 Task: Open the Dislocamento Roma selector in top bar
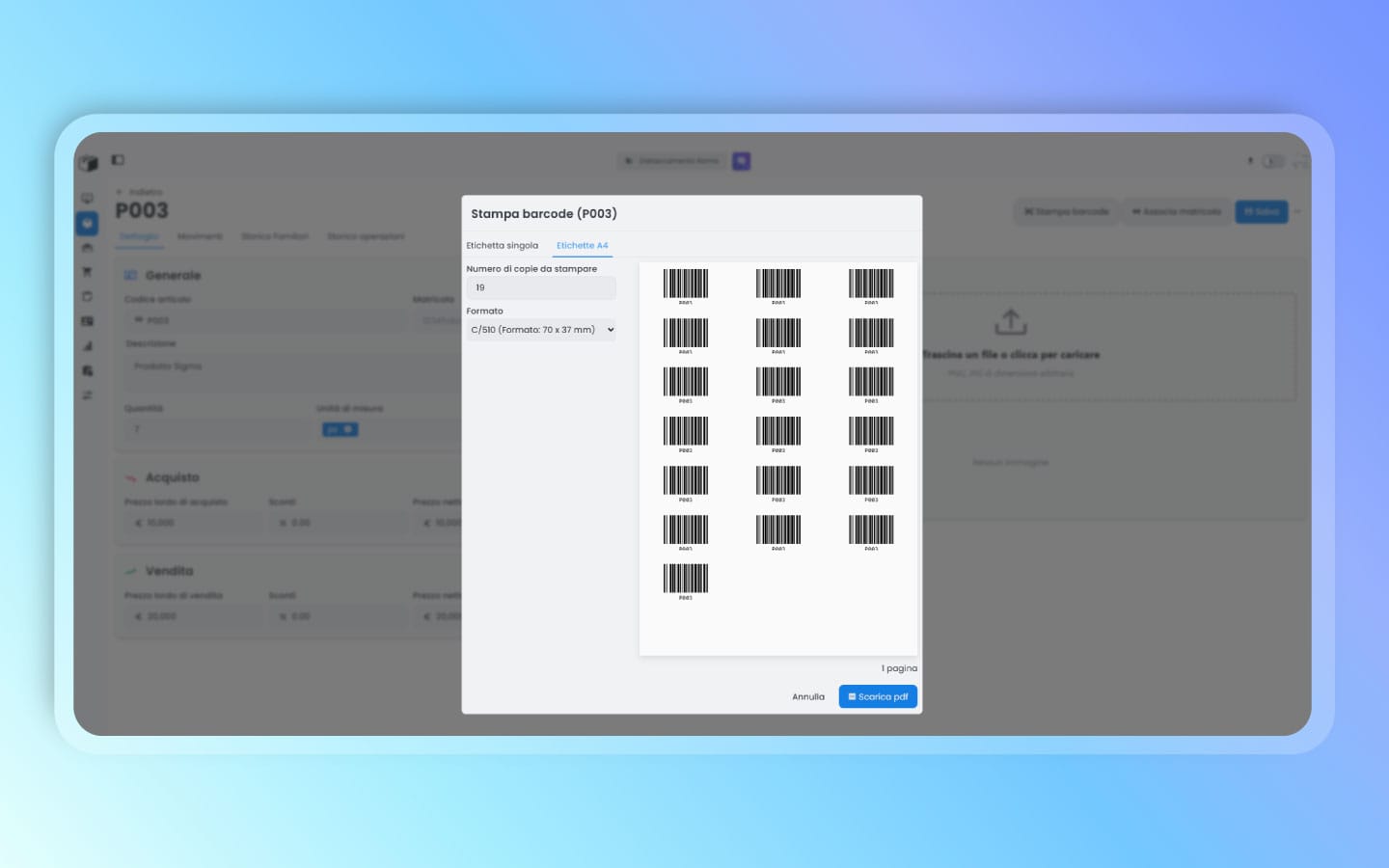tap(671, 161)
